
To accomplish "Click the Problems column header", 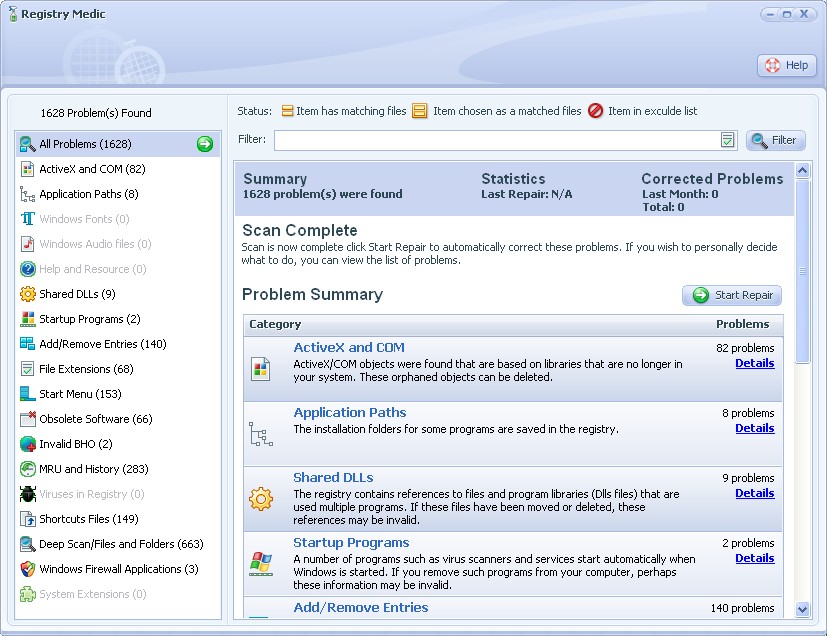I will click(x=743, y=324).
